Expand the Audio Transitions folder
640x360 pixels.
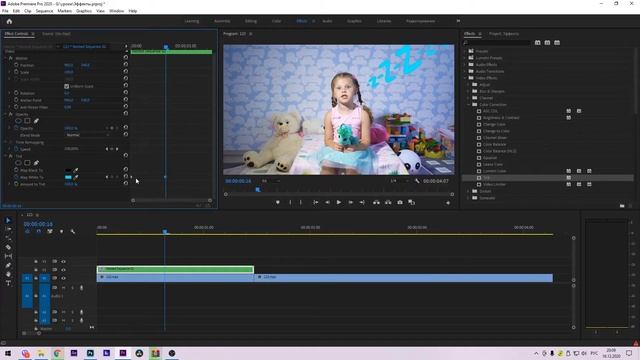click(465, 71)
